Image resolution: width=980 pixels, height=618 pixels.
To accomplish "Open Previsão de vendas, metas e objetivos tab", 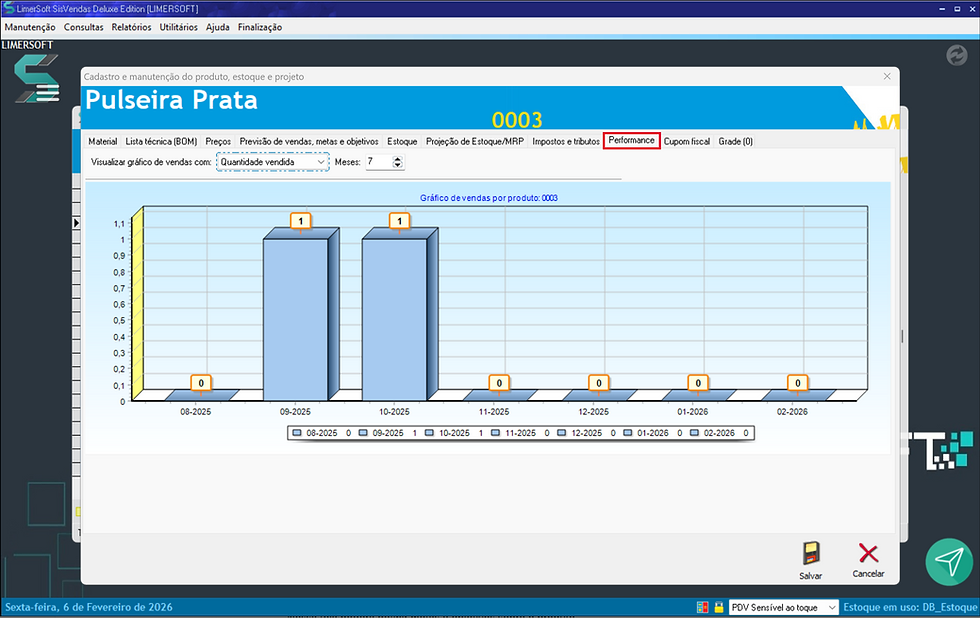I will pyautogui.click(x=309, y=141).
